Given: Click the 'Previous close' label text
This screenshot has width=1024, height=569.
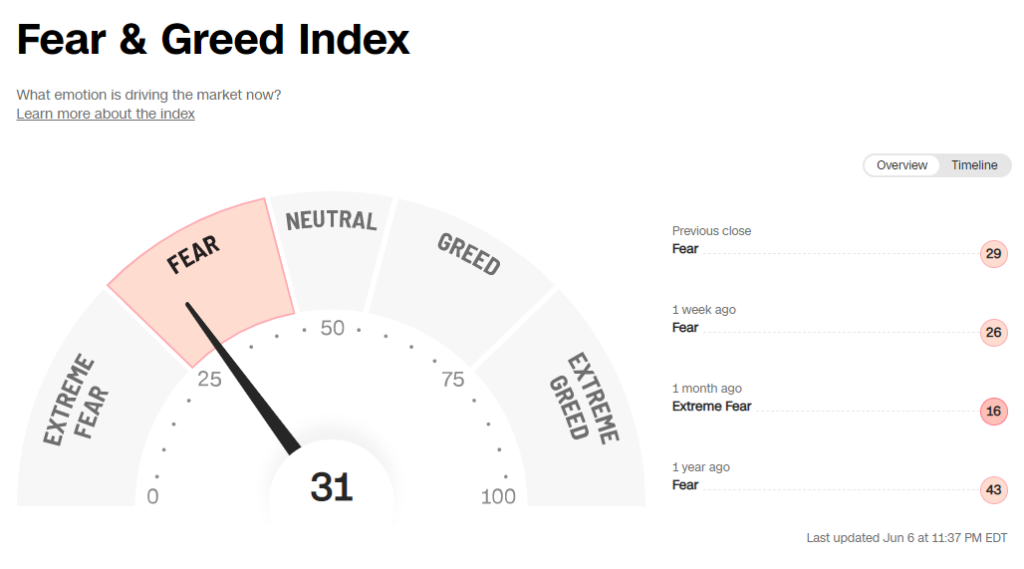Looking at the screenshot, I should click(x=711, y=231).
